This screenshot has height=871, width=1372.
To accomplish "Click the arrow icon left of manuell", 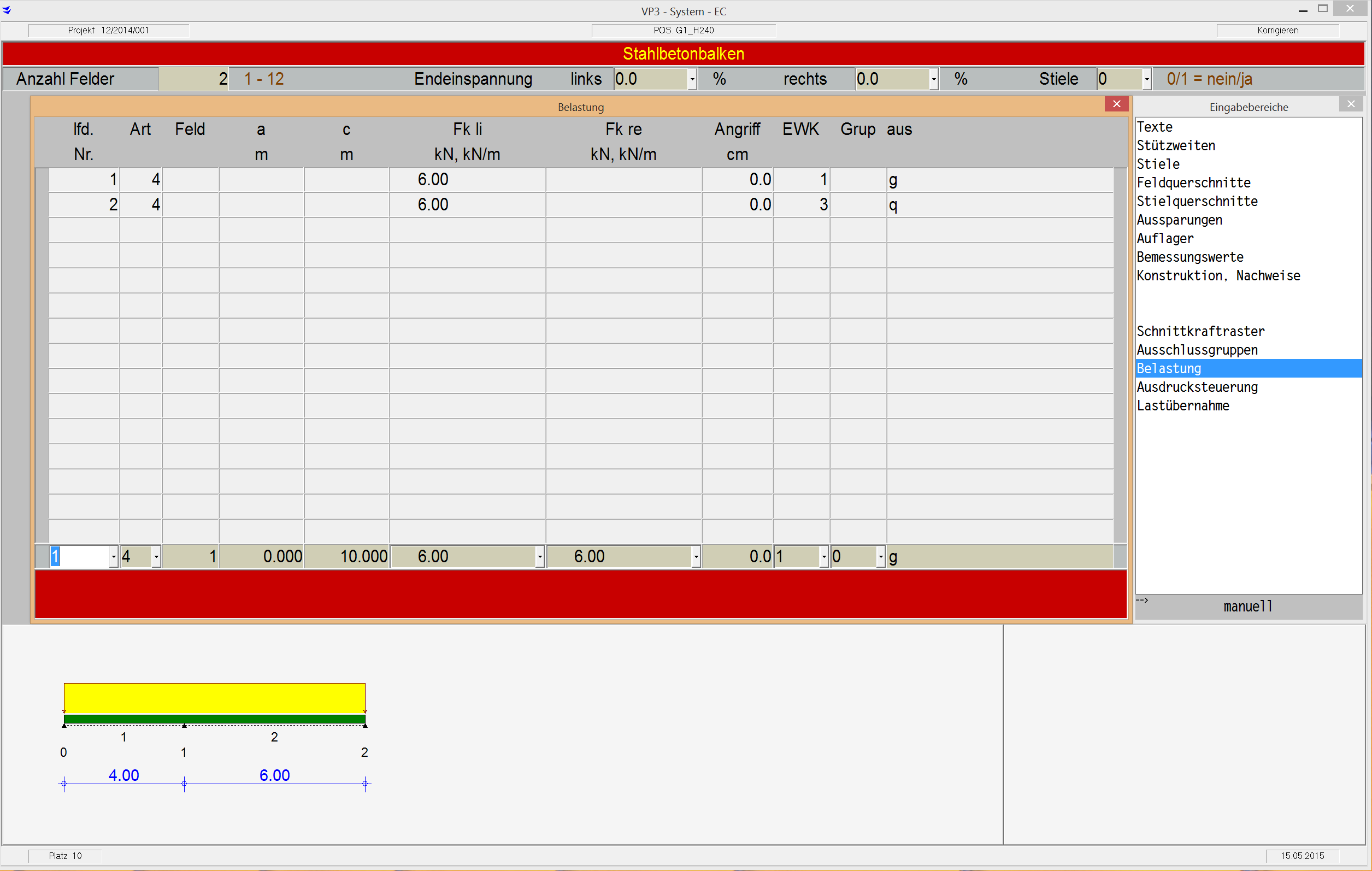I will 1142,600.
